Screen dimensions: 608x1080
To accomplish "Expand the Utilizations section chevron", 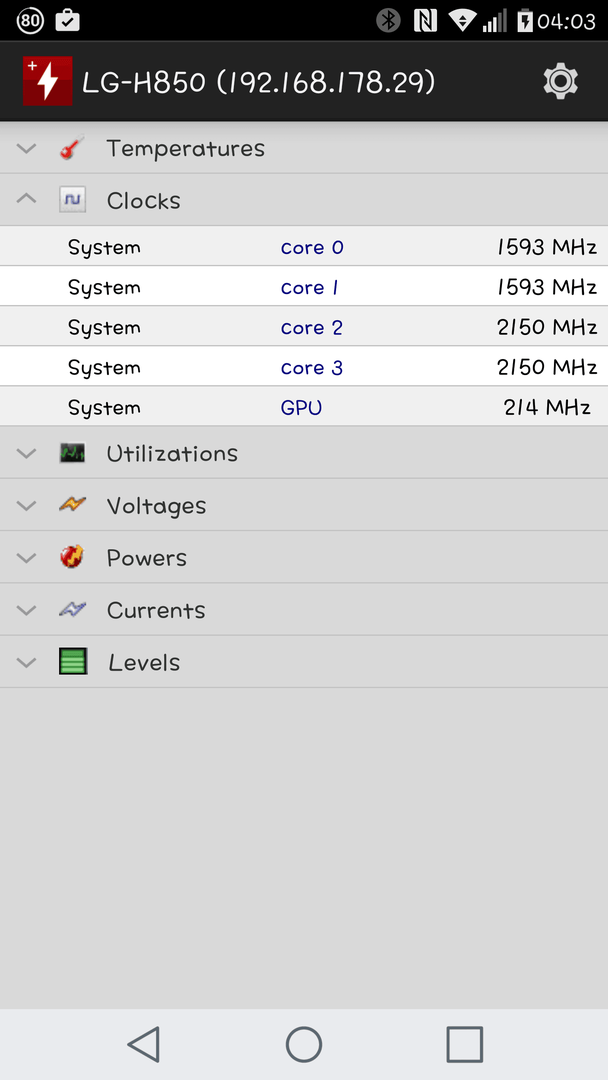I will [26, 453].
